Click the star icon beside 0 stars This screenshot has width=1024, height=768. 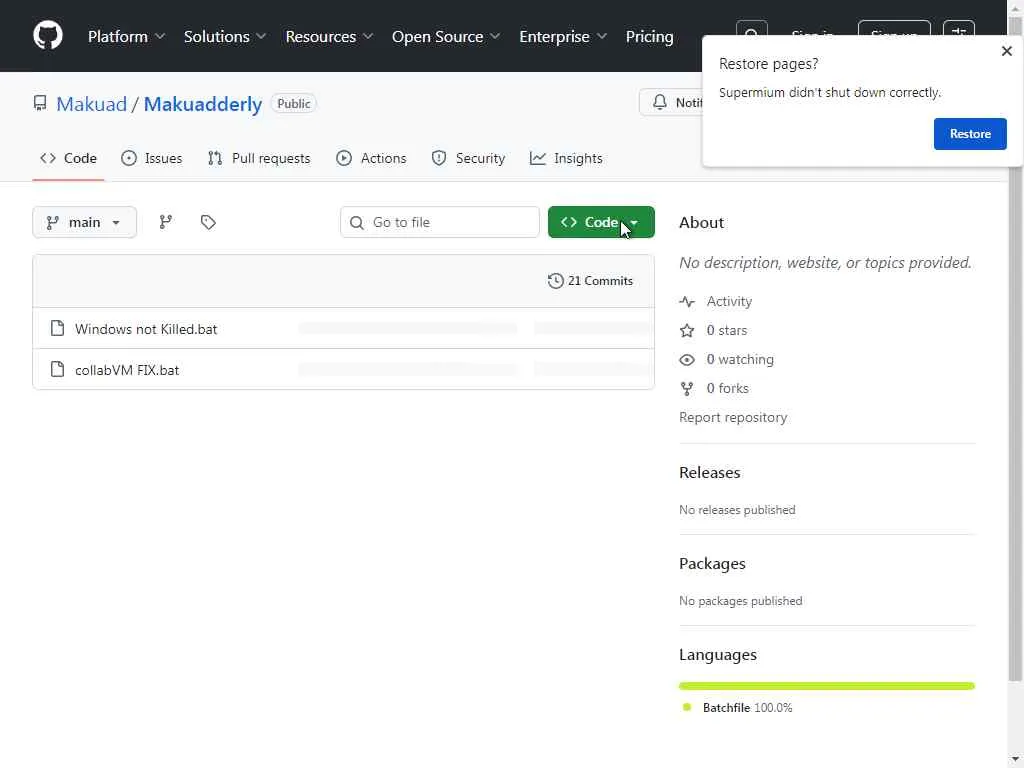pos(687,330)
